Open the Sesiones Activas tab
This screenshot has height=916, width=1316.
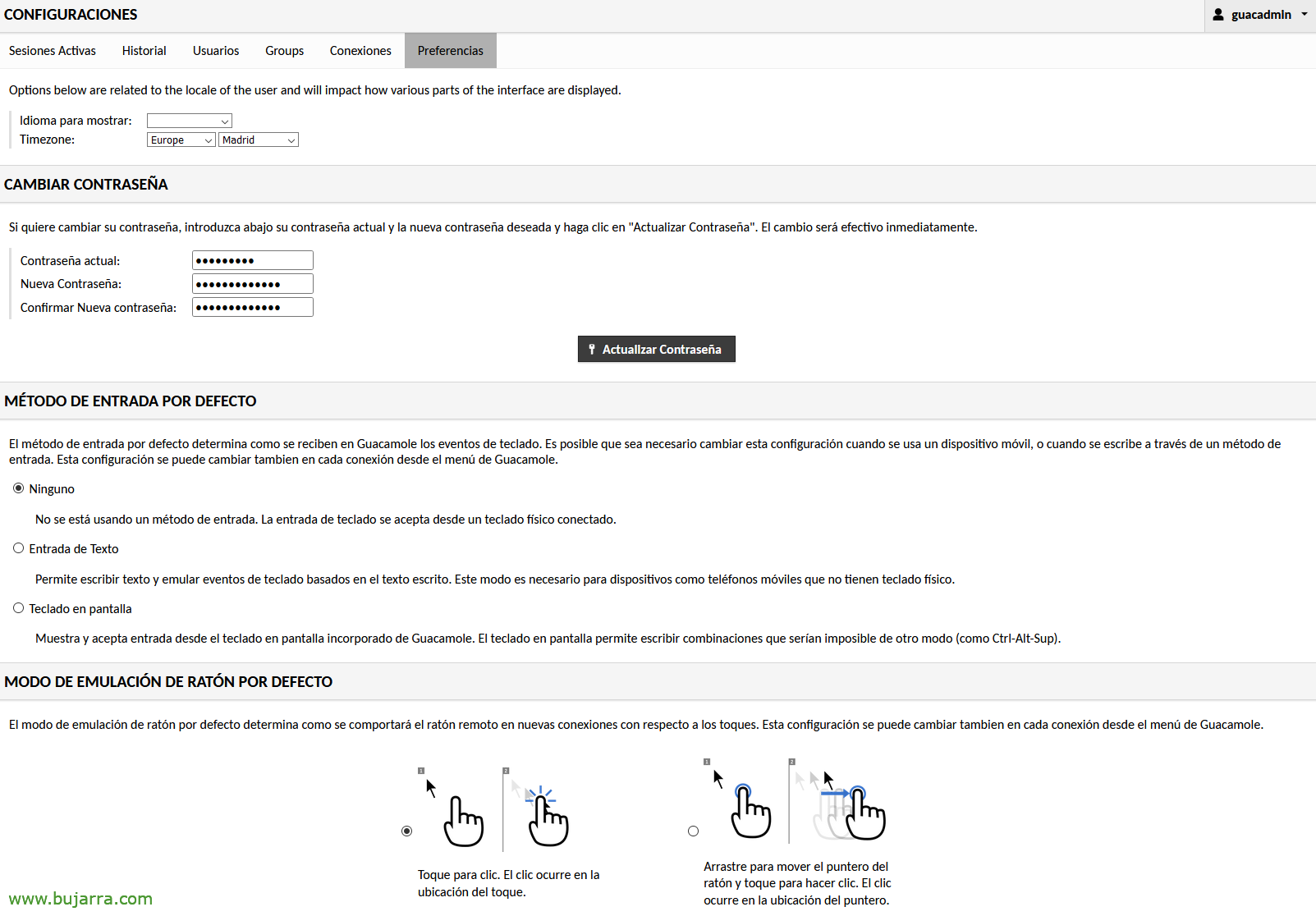pyautogui.click(x=53, y=51)
